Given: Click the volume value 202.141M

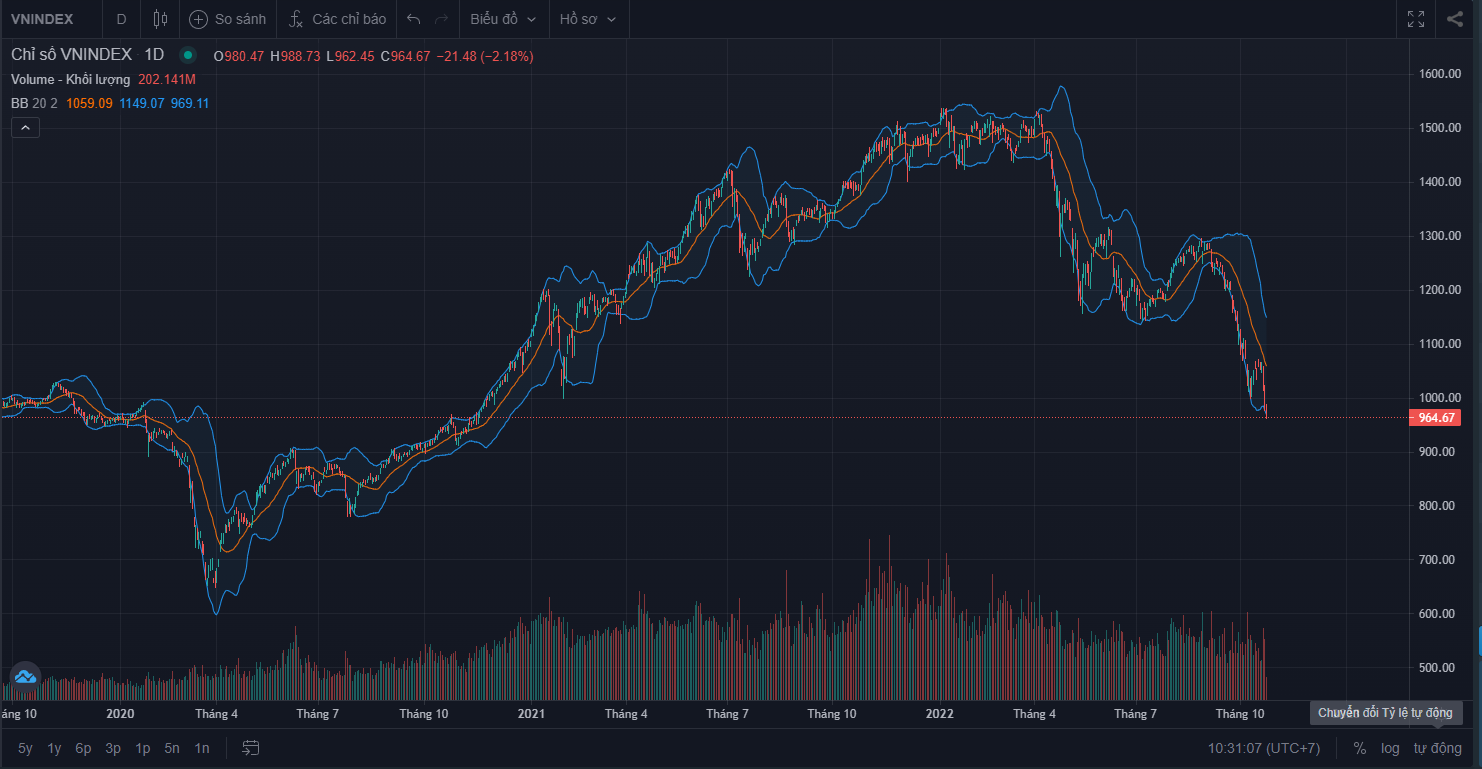Looking at the screenshot, I should (167, 80).
